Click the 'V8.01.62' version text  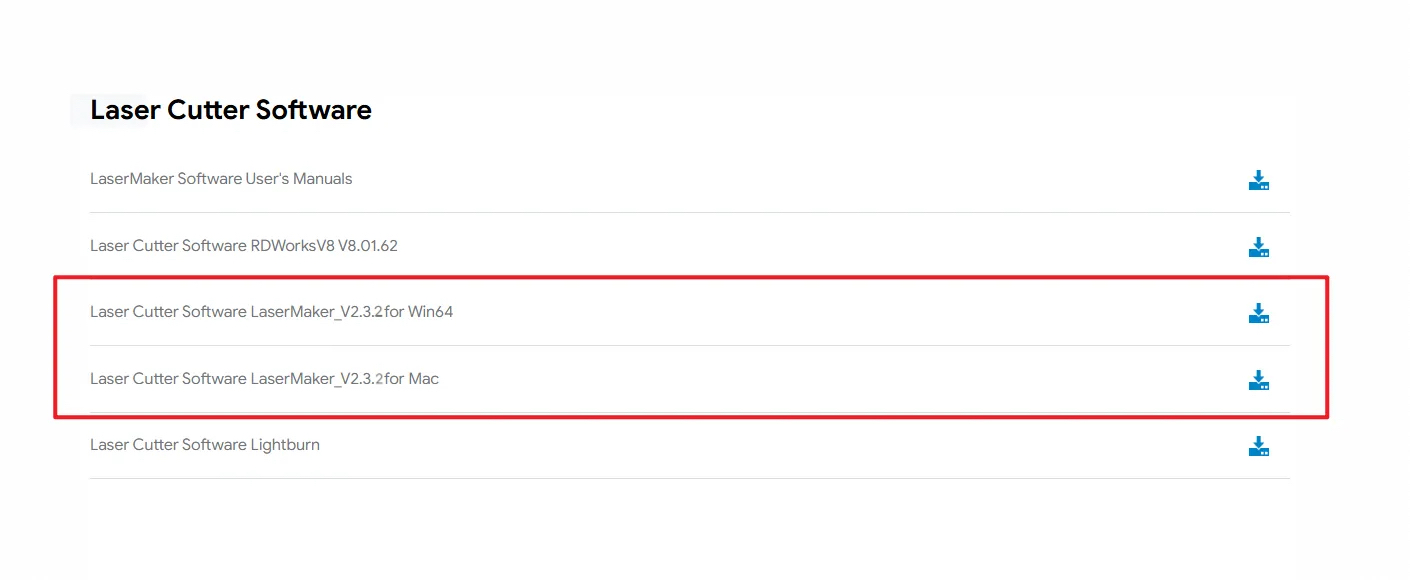point(366,245)
